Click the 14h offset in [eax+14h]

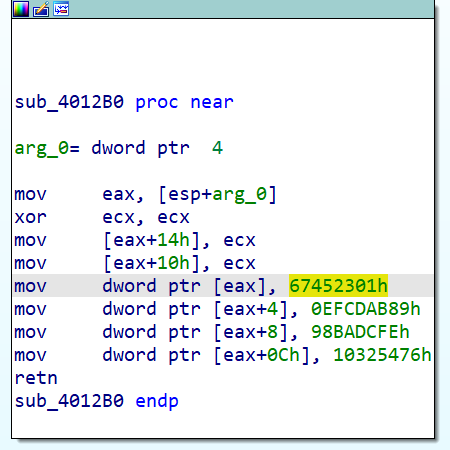[x=173, y=240]
